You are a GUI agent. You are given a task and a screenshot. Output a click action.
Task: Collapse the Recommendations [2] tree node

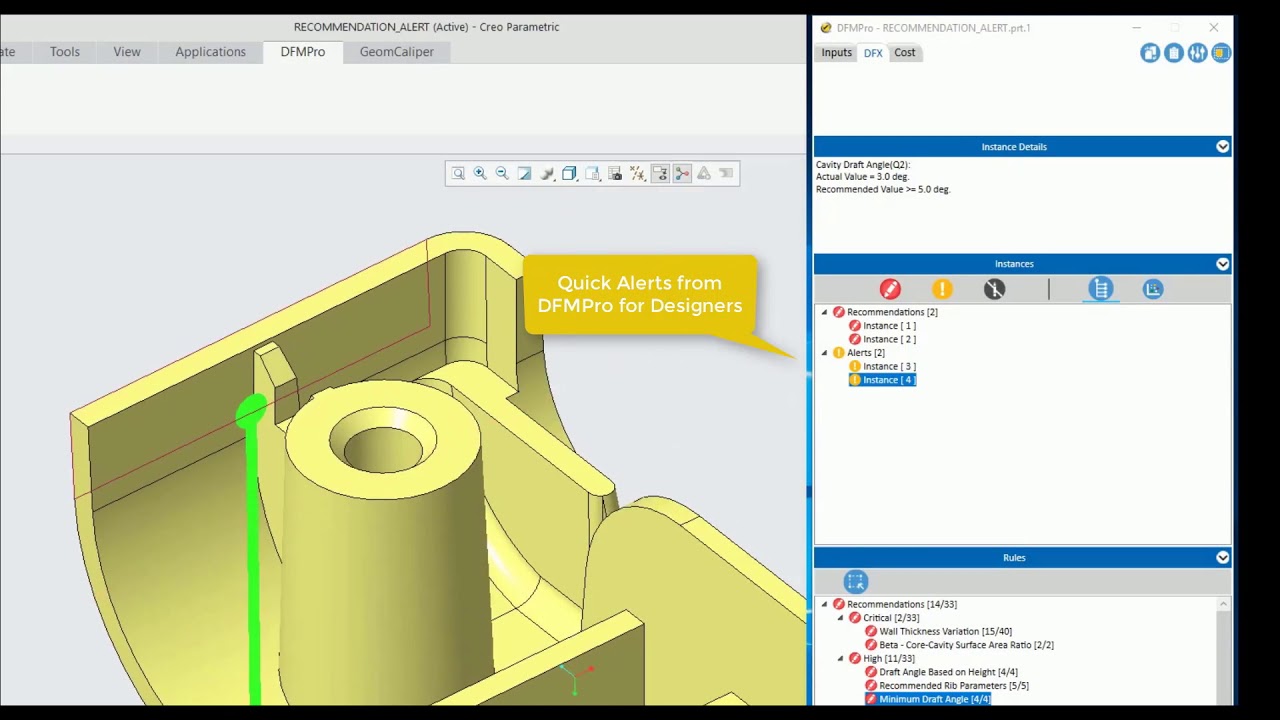(825, 312)
